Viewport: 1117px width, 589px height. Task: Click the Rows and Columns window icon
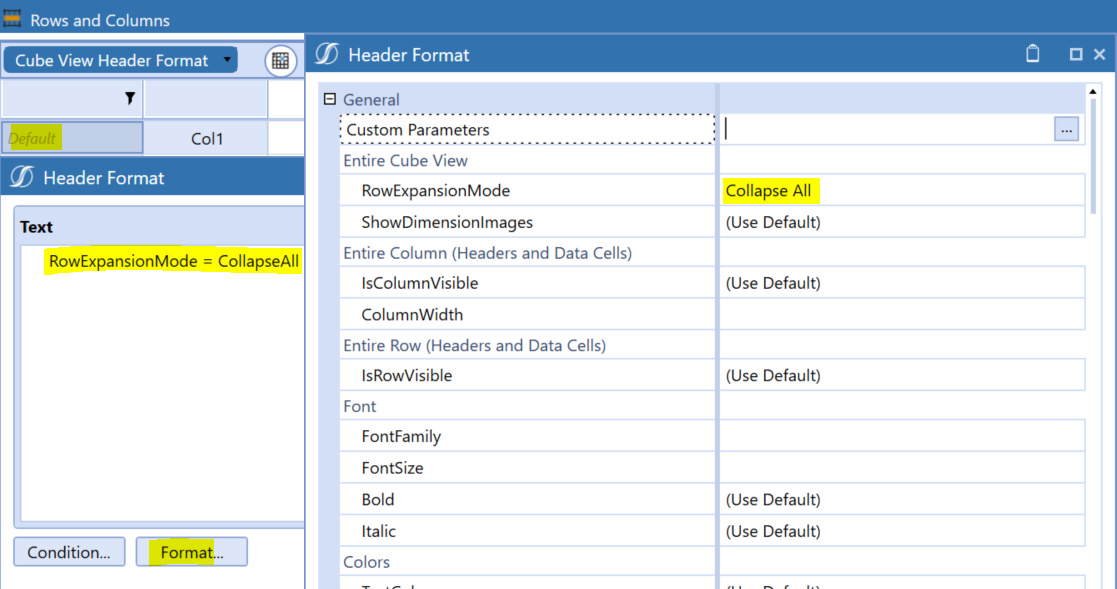point(13,19)
